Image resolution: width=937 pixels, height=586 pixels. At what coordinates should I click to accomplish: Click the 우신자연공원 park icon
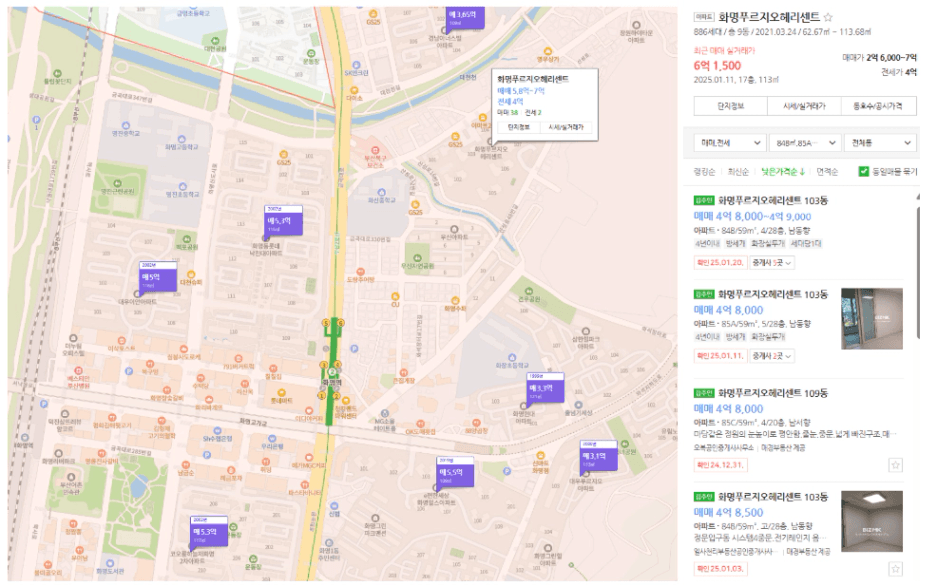(417, 258)
